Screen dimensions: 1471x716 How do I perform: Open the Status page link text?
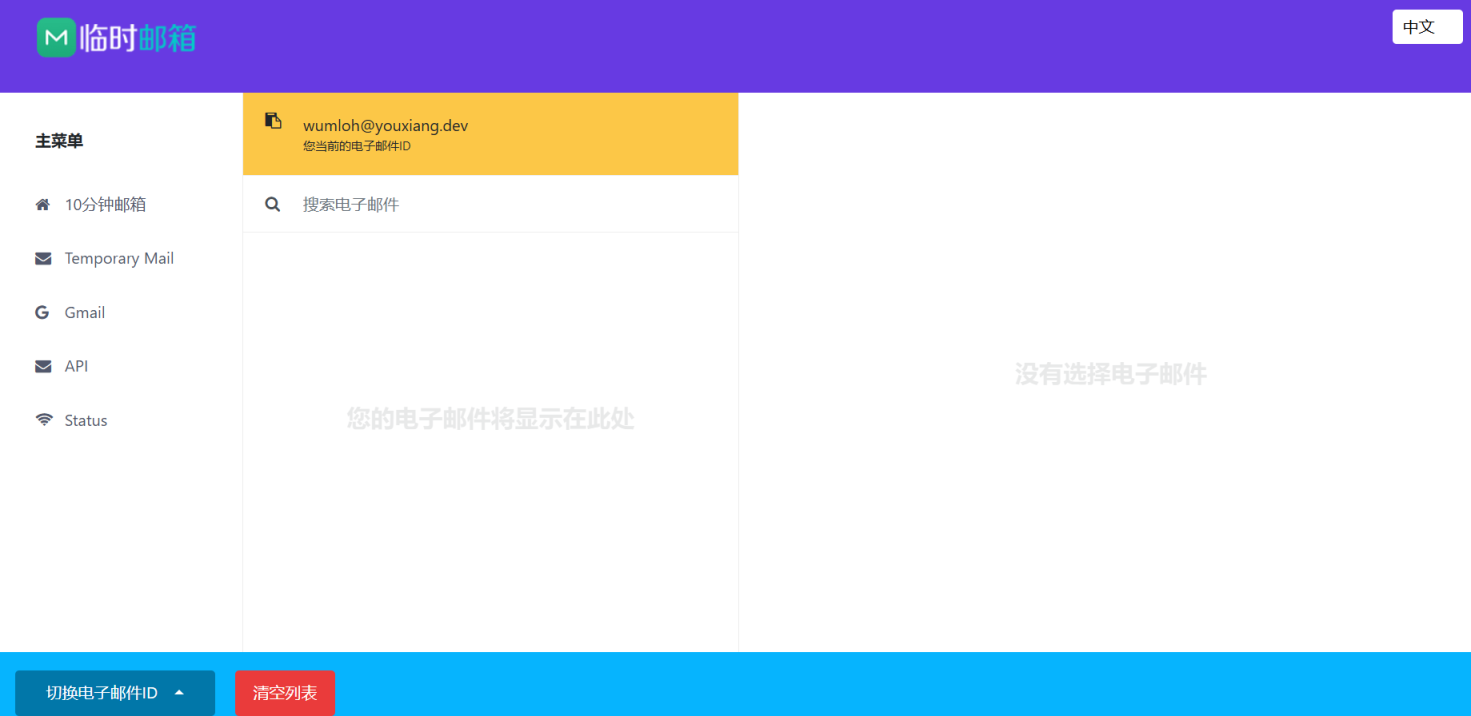pos(86,421)
